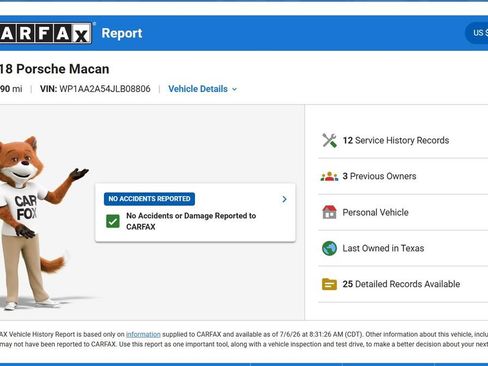488x366 pixels.
Task: Click the VIN number text
Action: [x=105, y=89]
